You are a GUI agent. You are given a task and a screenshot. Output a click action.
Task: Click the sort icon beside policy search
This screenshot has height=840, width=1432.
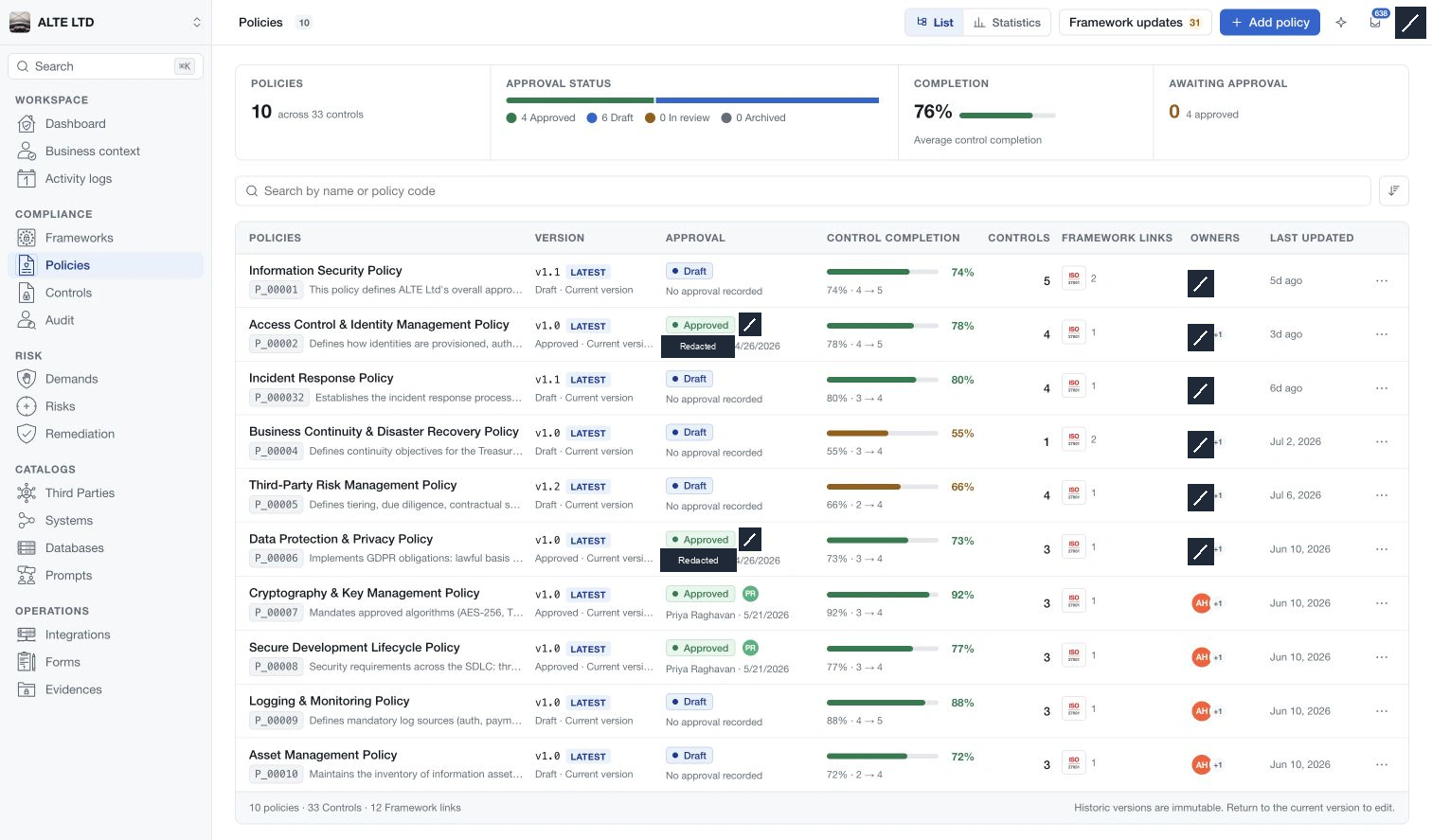tap(1393, 191)
